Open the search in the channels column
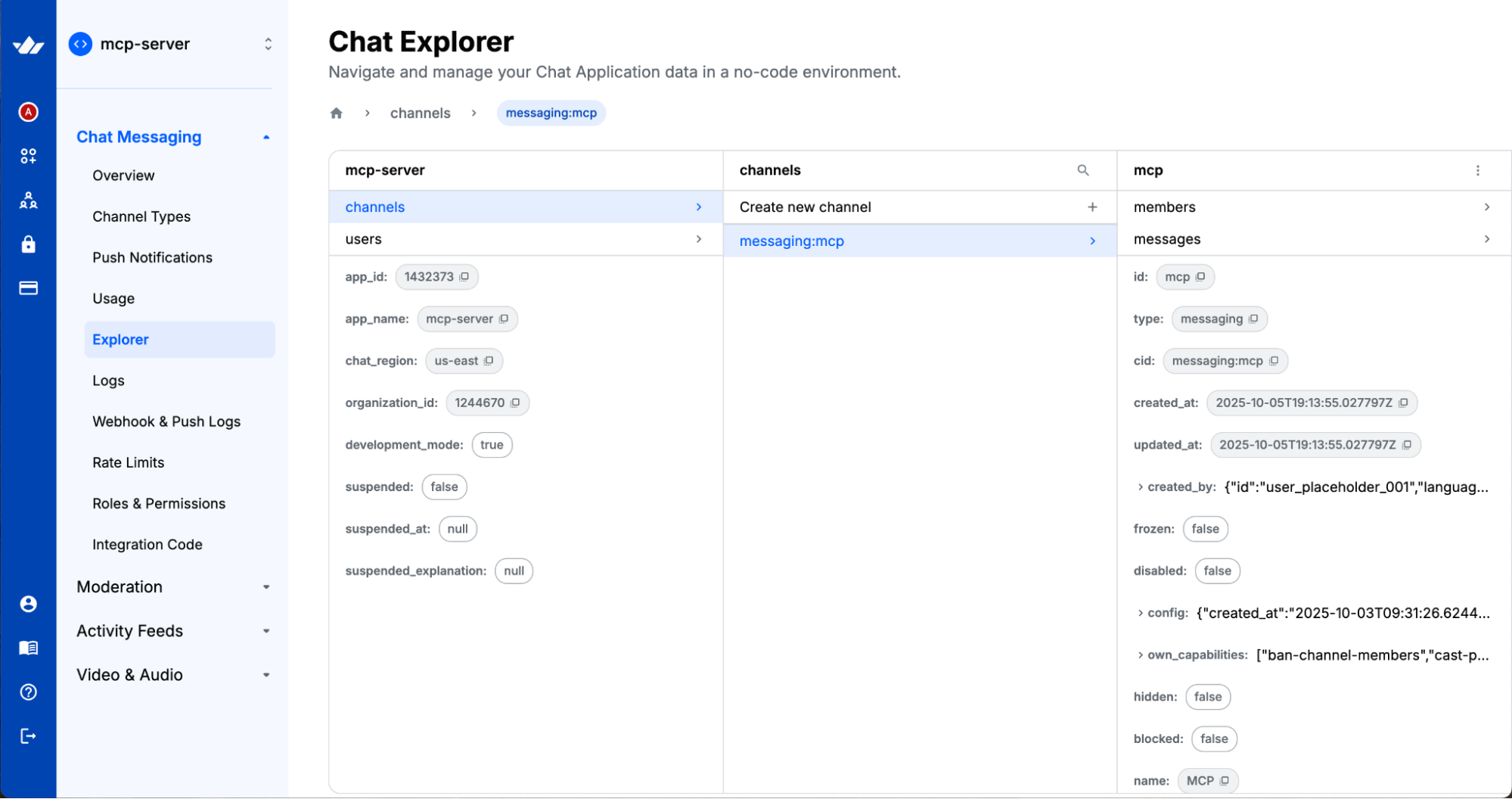The width and height of the screenshot is (1512, 799). (x=1083, y=170)
